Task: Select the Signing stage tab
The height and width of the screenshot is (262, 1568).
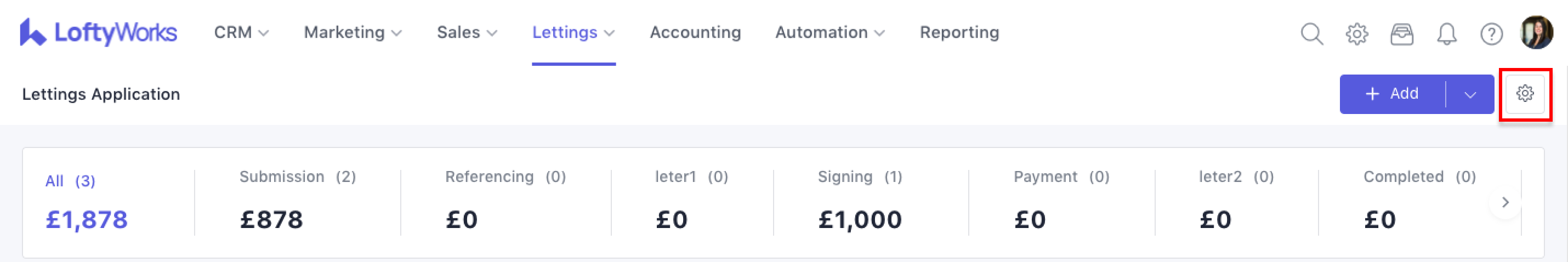Action: pos(859,201)
